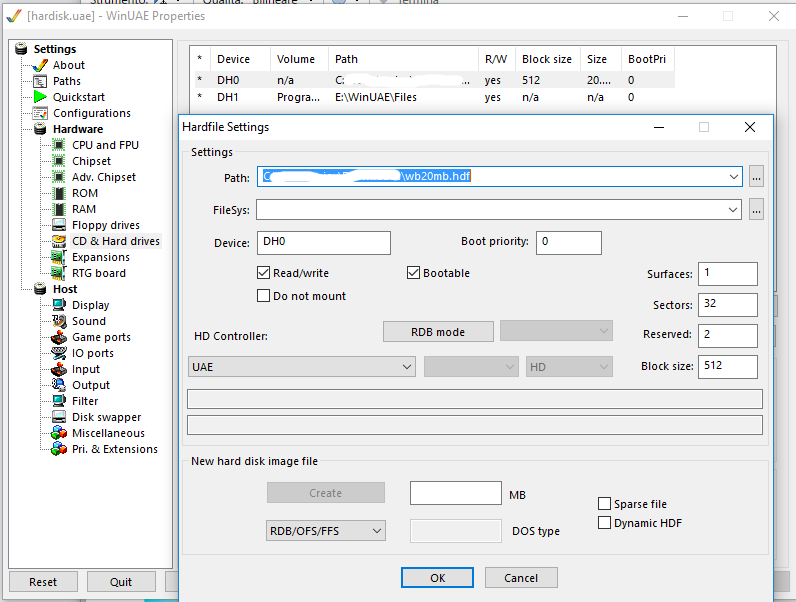Click the Adv. Chipset chip icon
Screen dimensions: 796x602
[x=59, y=177]
